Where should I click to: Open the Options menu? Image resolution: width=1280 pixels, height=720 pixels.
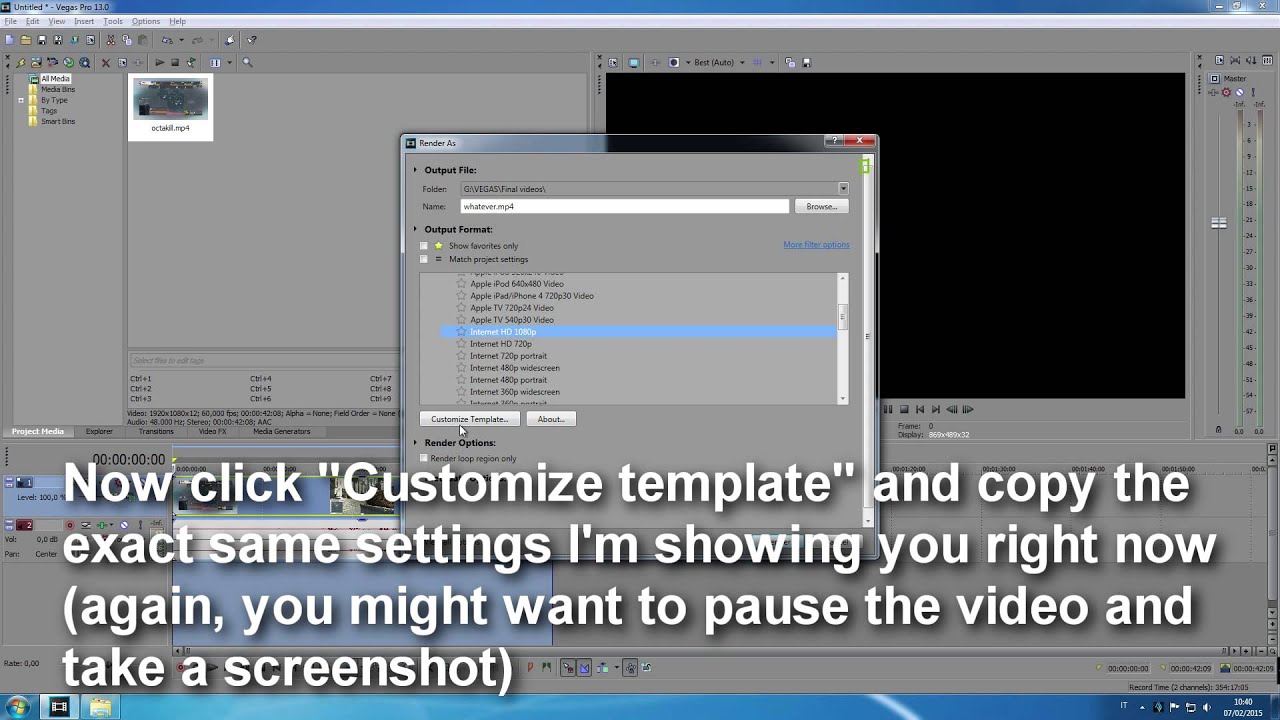pyautogui.click(x=146, y=21)
